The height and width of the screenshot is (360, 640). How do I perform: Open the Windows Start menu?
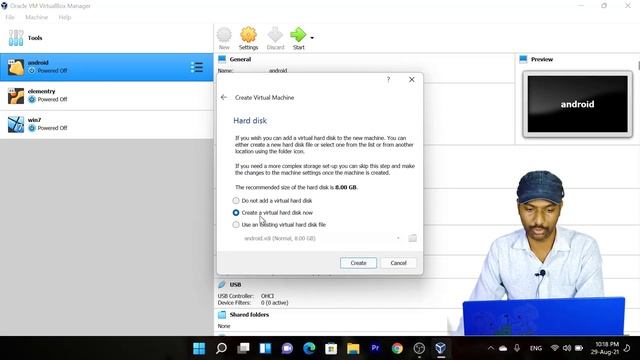pos(199,348)
